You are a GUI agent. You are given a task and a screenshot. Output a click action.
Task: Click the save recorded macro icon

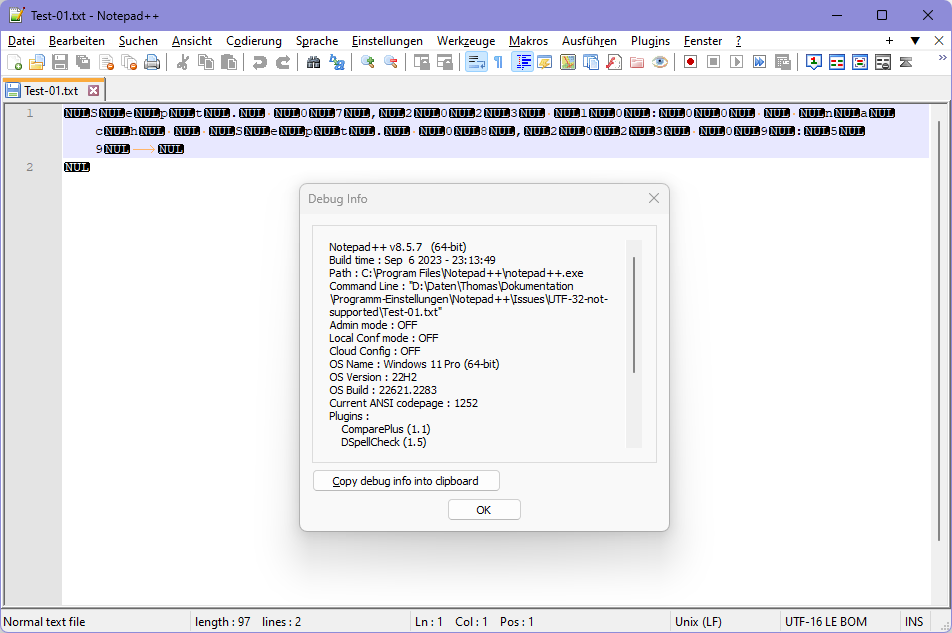783,62
